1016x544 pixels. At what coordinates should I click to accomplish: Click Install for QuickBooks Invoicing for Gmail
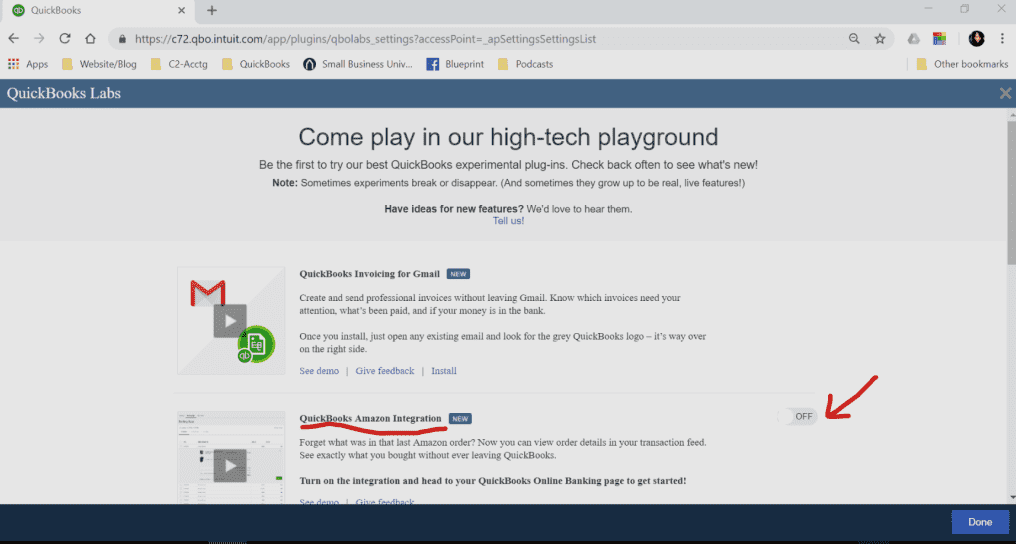[444, 371]
